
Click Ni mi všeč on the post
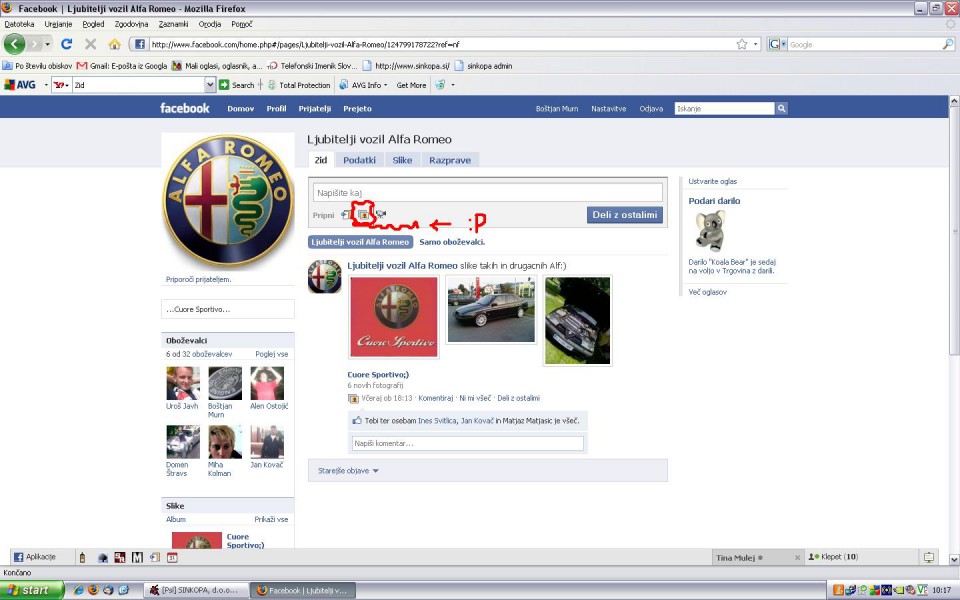tap(475, 398)
